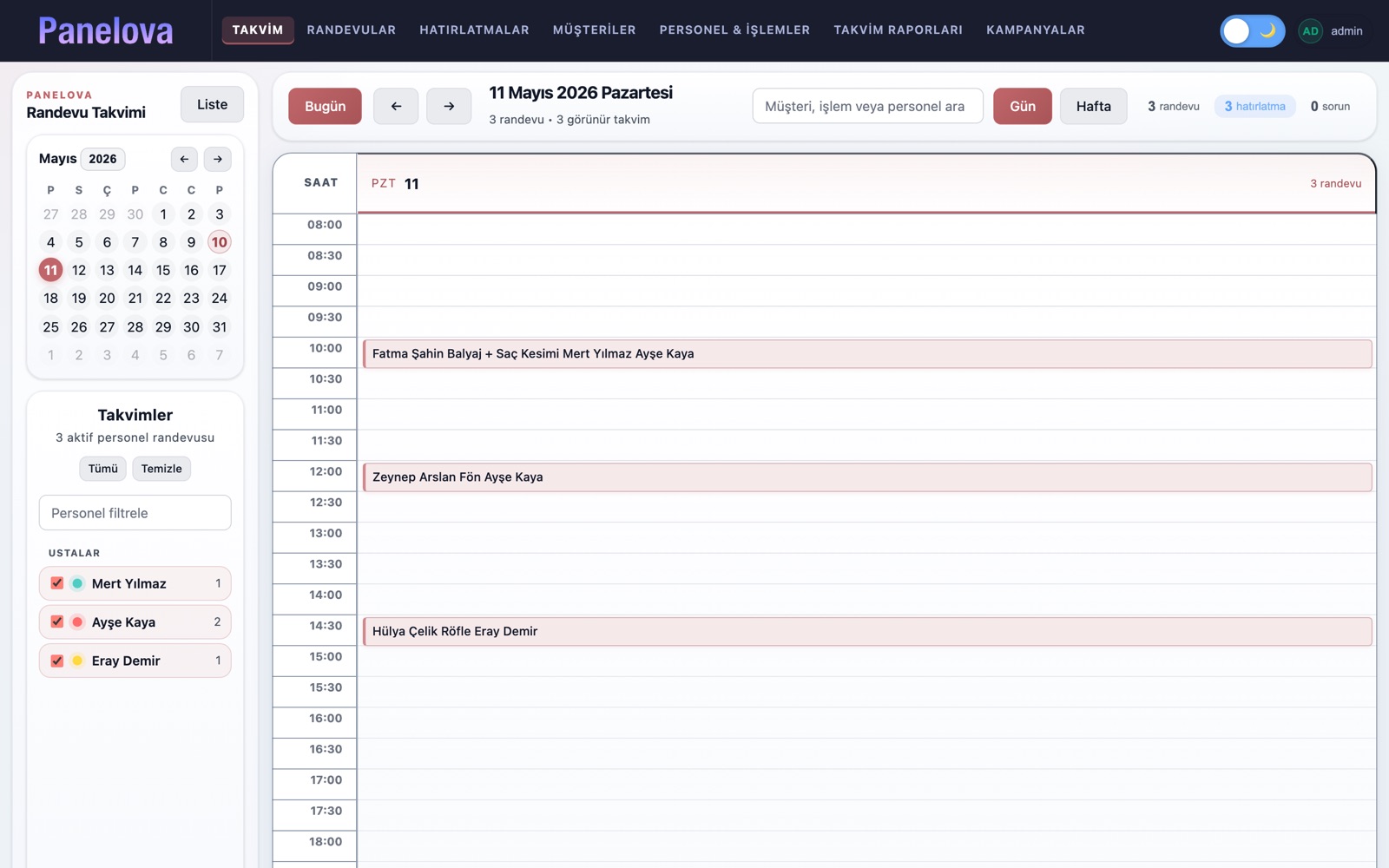Open Zeynep Arslan Fön appointment

click(x=867, y=477)
